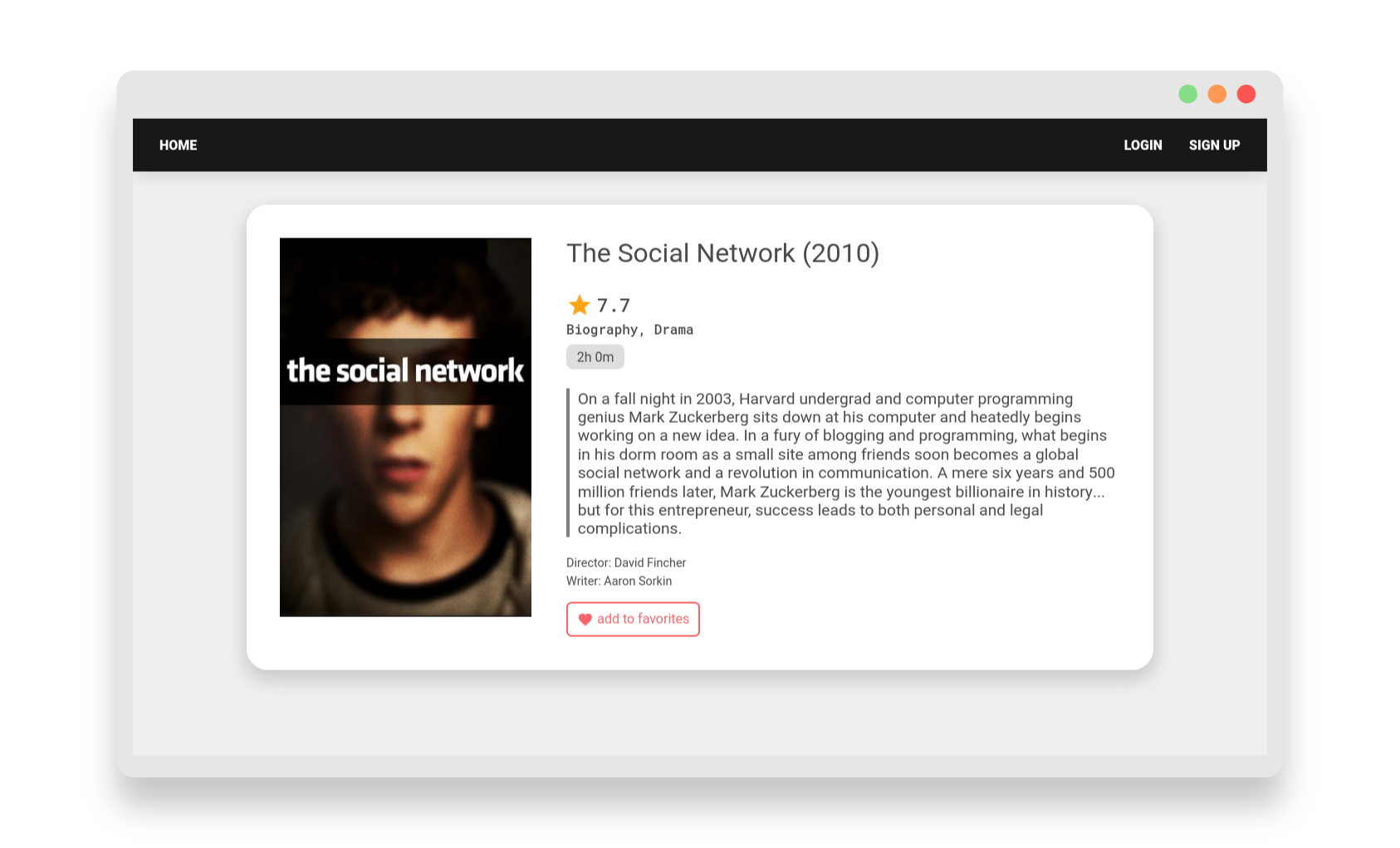Image resolution: width=1400 pixels, height=848 pixels.
Task: Click the movie title The Social Network (2010)
Action: [722, 253]
